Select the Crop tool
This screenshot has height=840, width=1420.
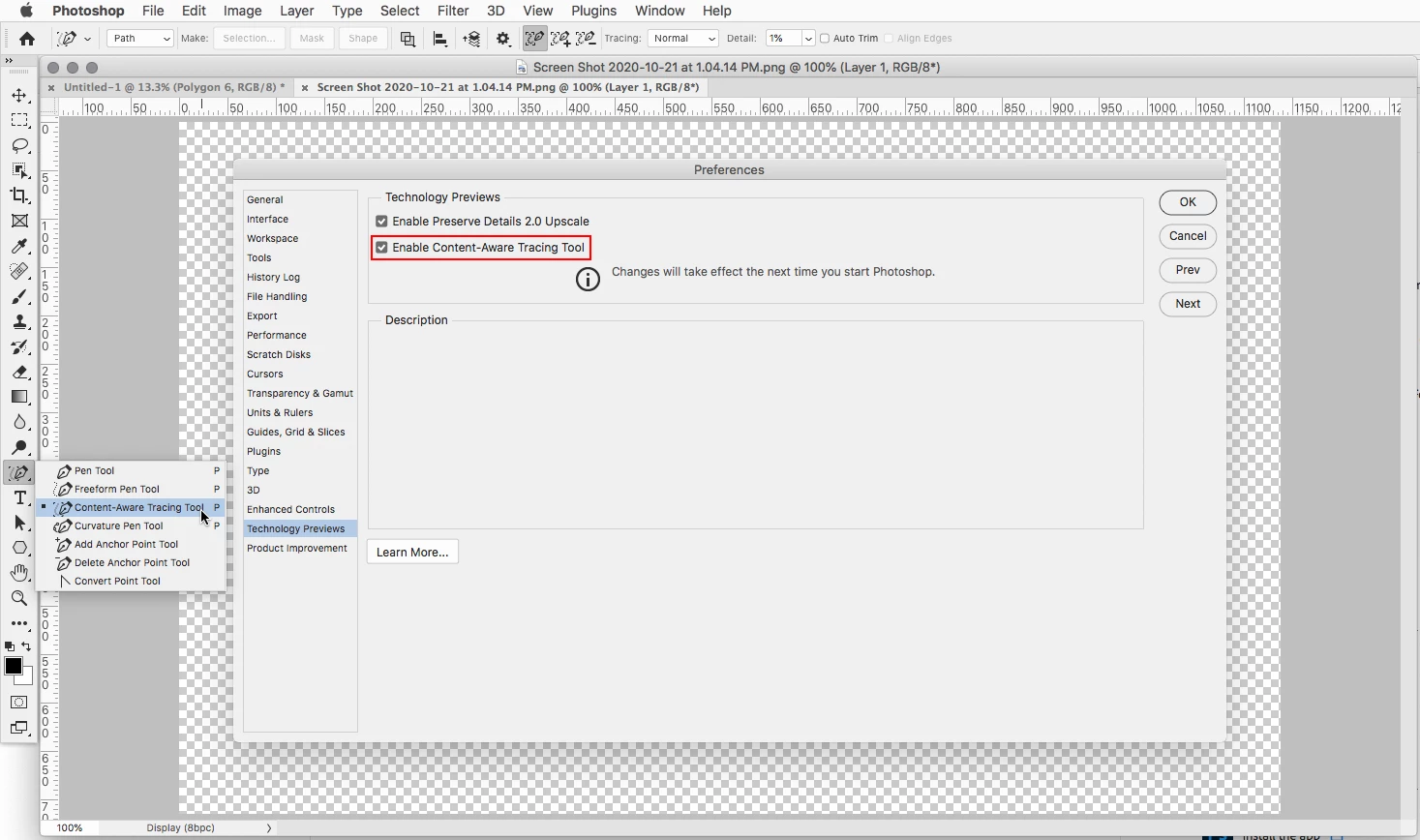(19, 196)
